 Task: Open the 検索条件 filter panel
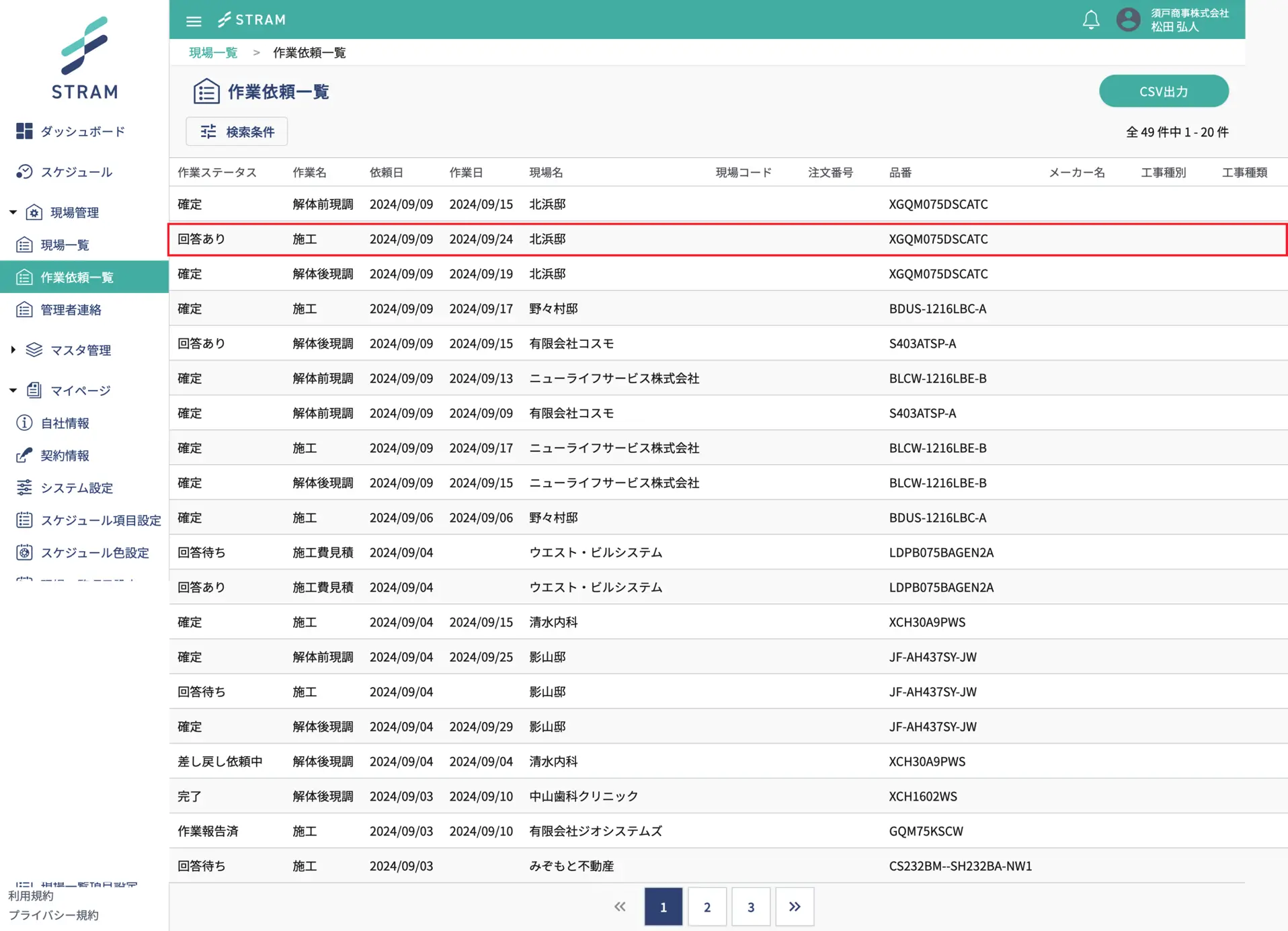coord(237,132)
